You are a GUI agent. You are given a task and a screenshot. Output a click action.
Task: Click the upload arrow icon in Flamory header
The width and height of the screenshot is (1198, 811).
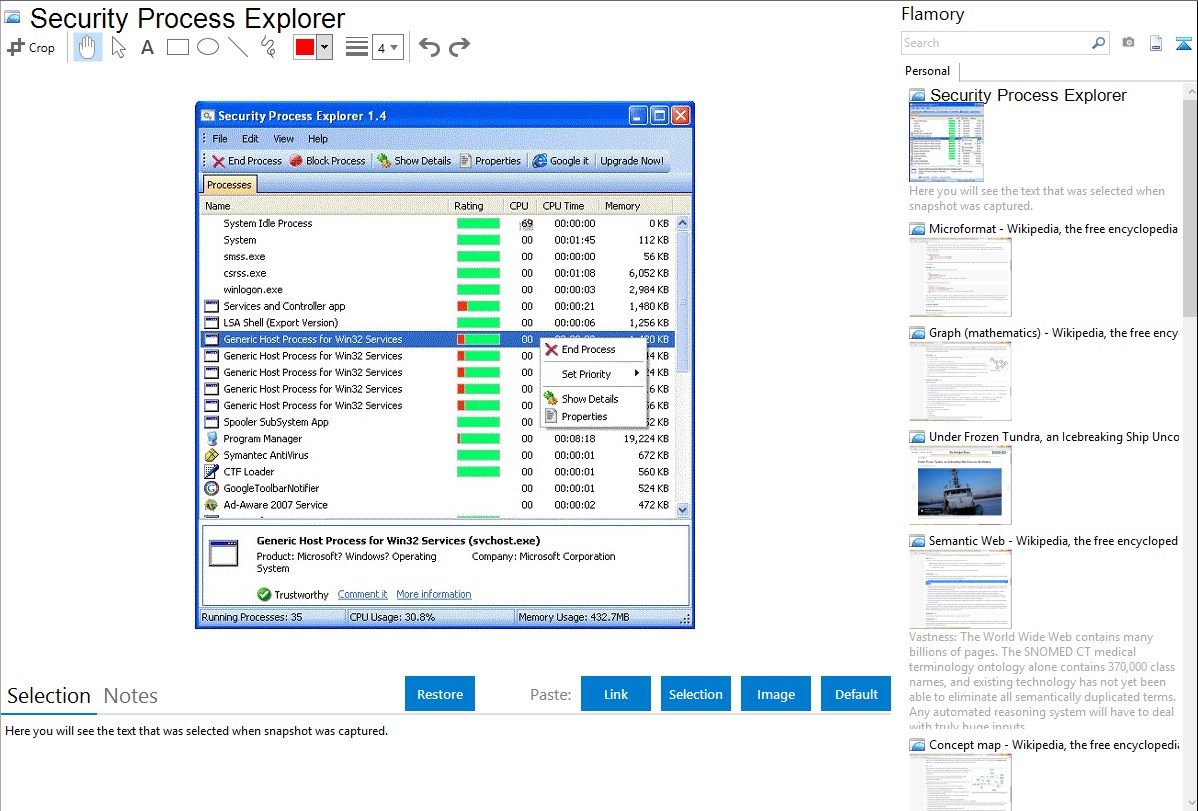(x=1183, y=43)
